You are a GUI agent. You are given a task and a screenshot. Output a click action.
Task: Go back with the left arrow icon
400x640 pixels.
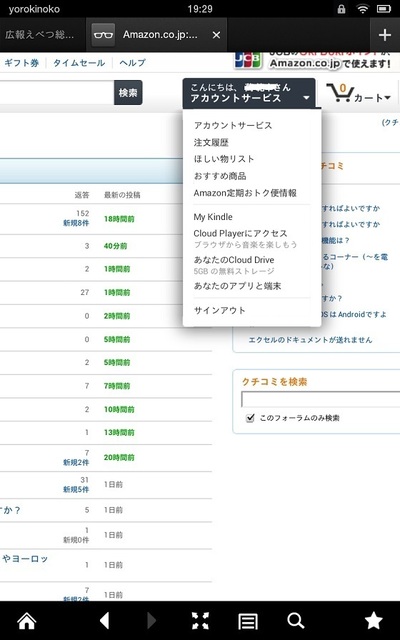point(104,620)
